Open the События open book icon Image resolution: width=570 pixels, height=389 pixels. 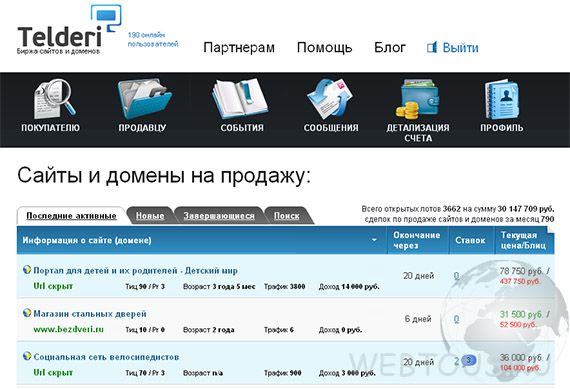240,99
